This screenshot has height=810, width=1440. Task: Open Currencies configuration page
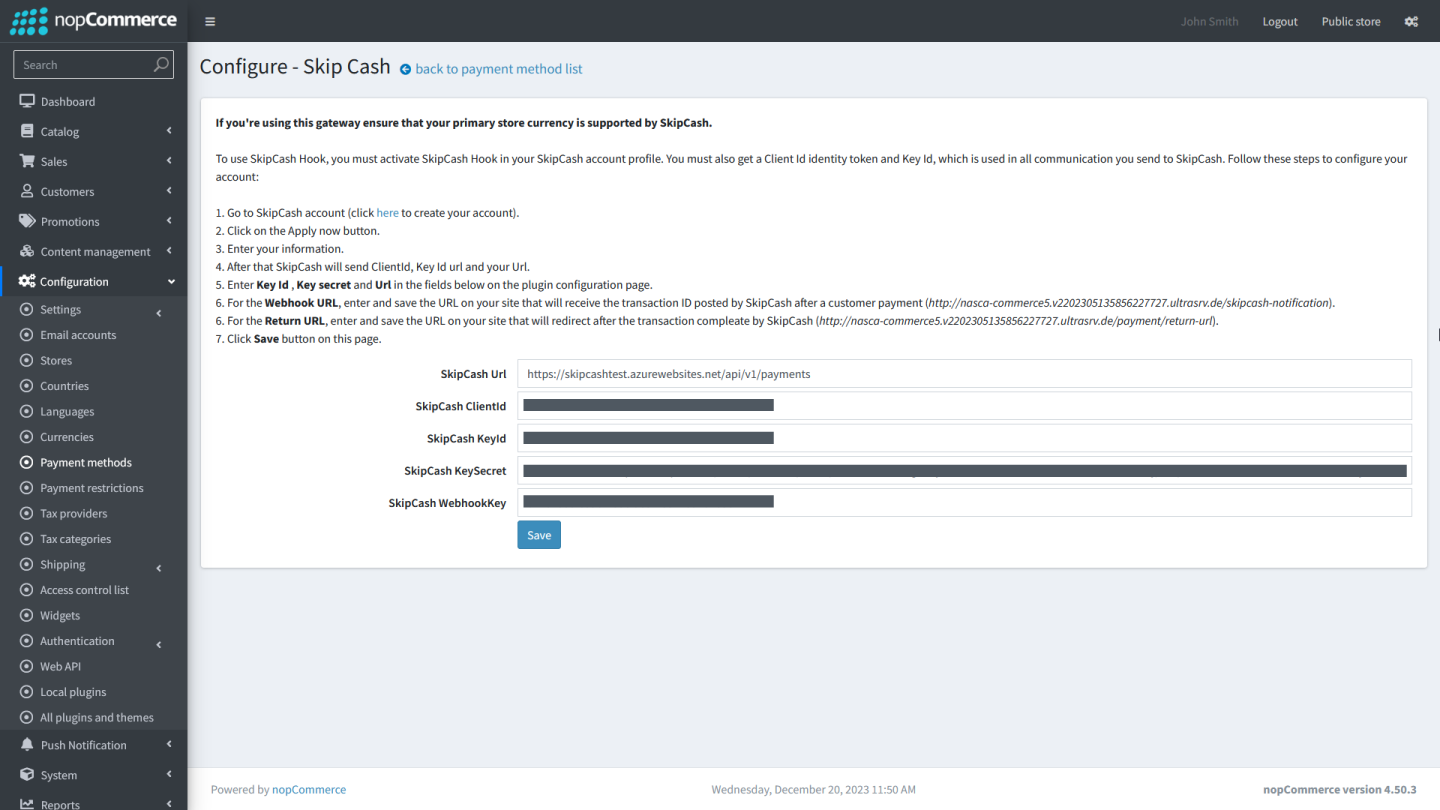coord(67,437)
